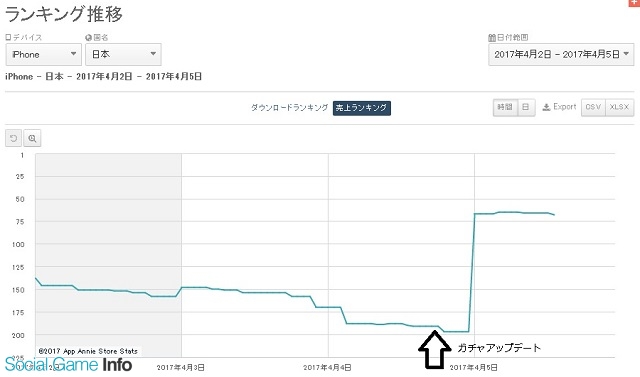The height and width of the screenshot is (377, 640).
Task: Click the device icon beside デバイス
Action: [x=8, y=37]
